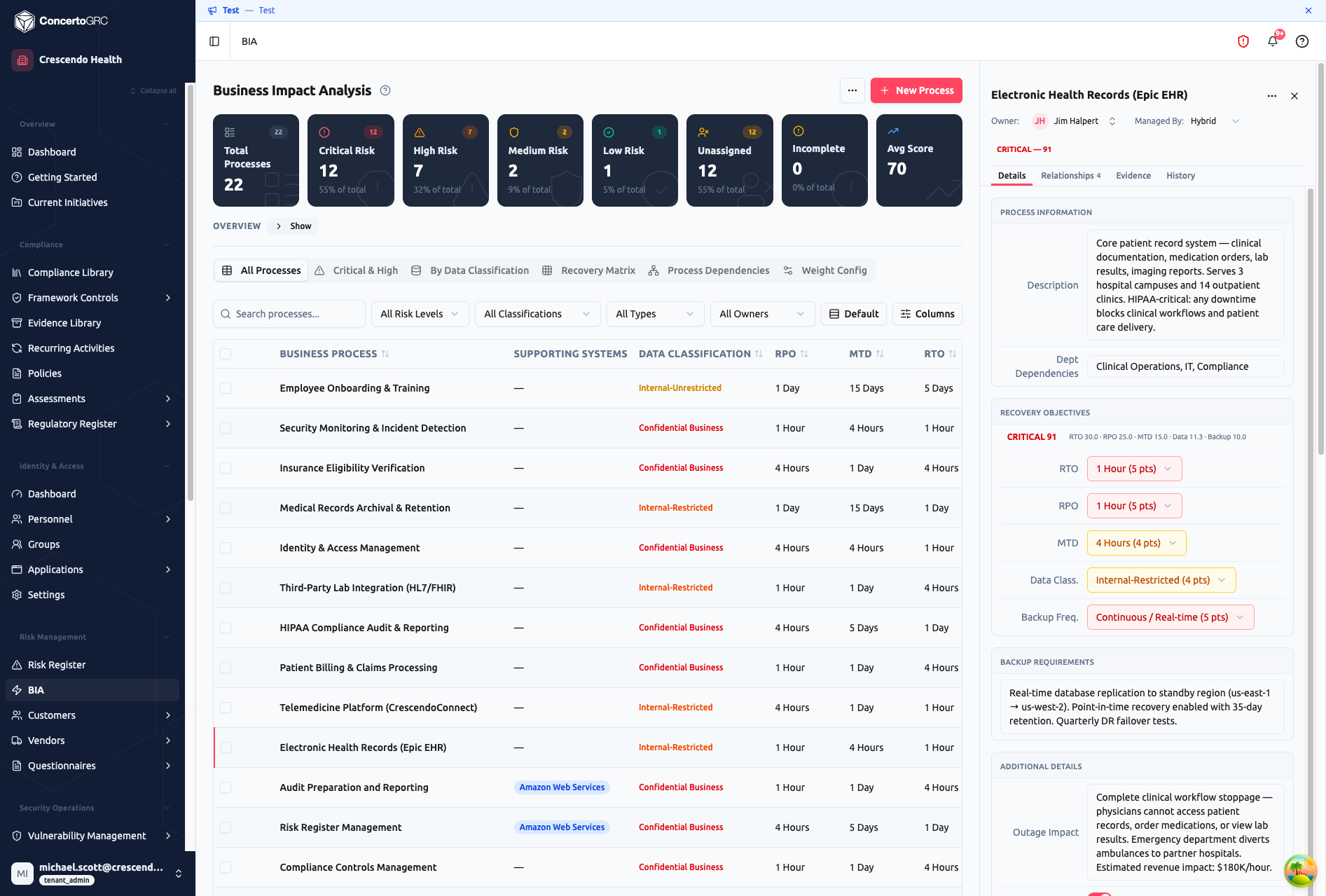Click the ConcertoGRC logo
Image resolution: width=1326 pixels, height=896 pixels.
point(62,21)
